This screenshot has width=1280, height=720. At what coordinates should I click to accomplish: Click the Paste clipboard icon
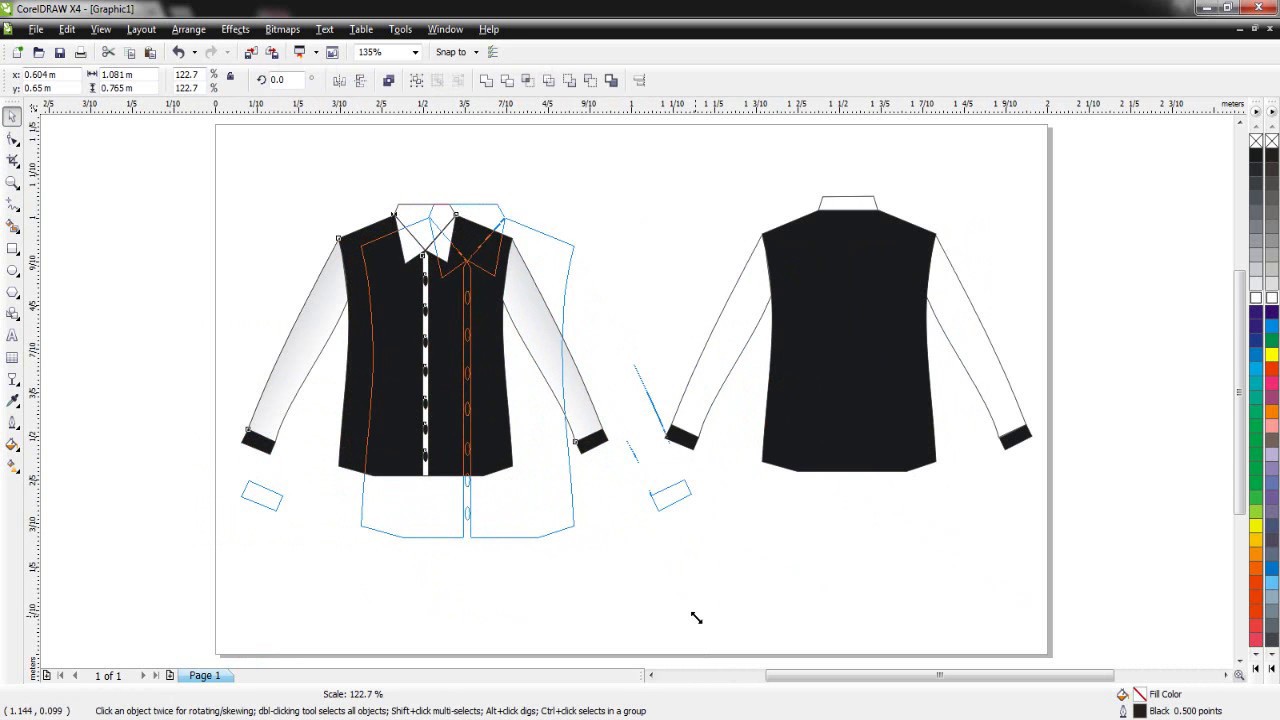[150, 52]
